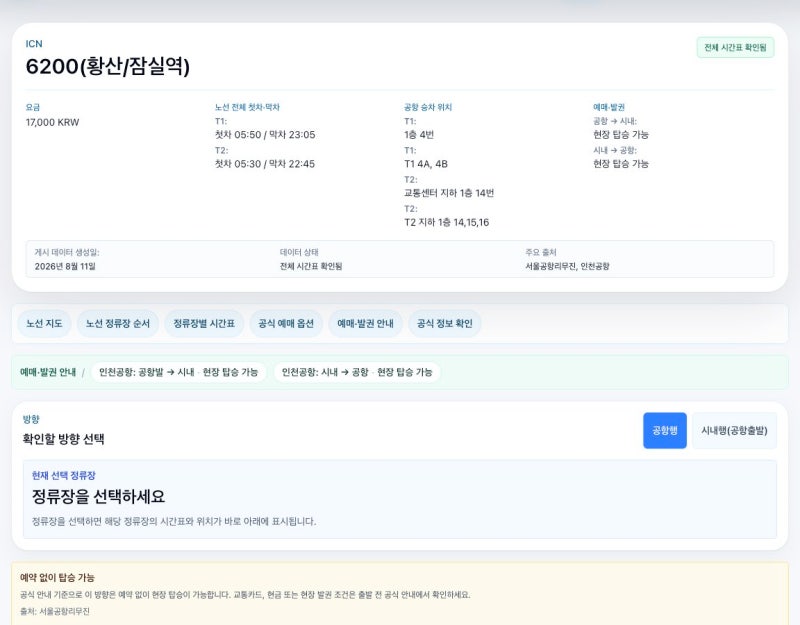Screen dimensions: 800x625
Task: Click T2 지하 1층 14,15,16 text
Action: 446,222
